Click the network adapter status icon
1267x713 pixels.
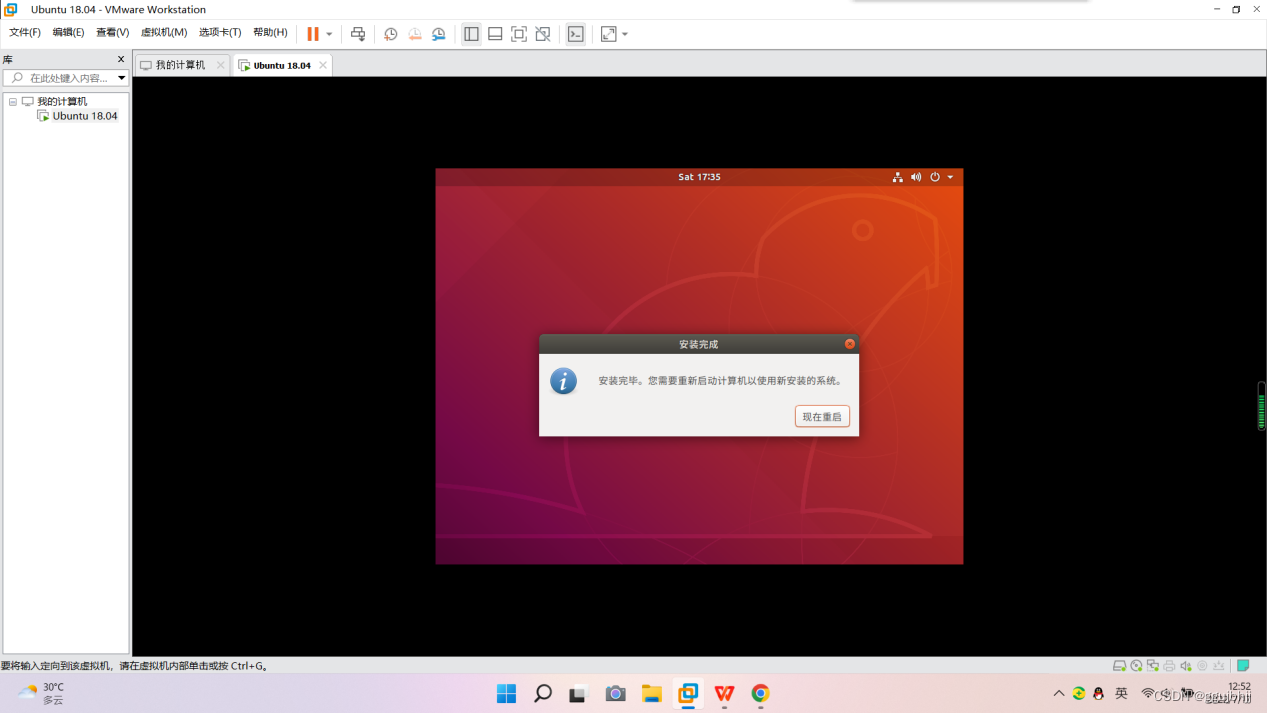pos(1153,666)
